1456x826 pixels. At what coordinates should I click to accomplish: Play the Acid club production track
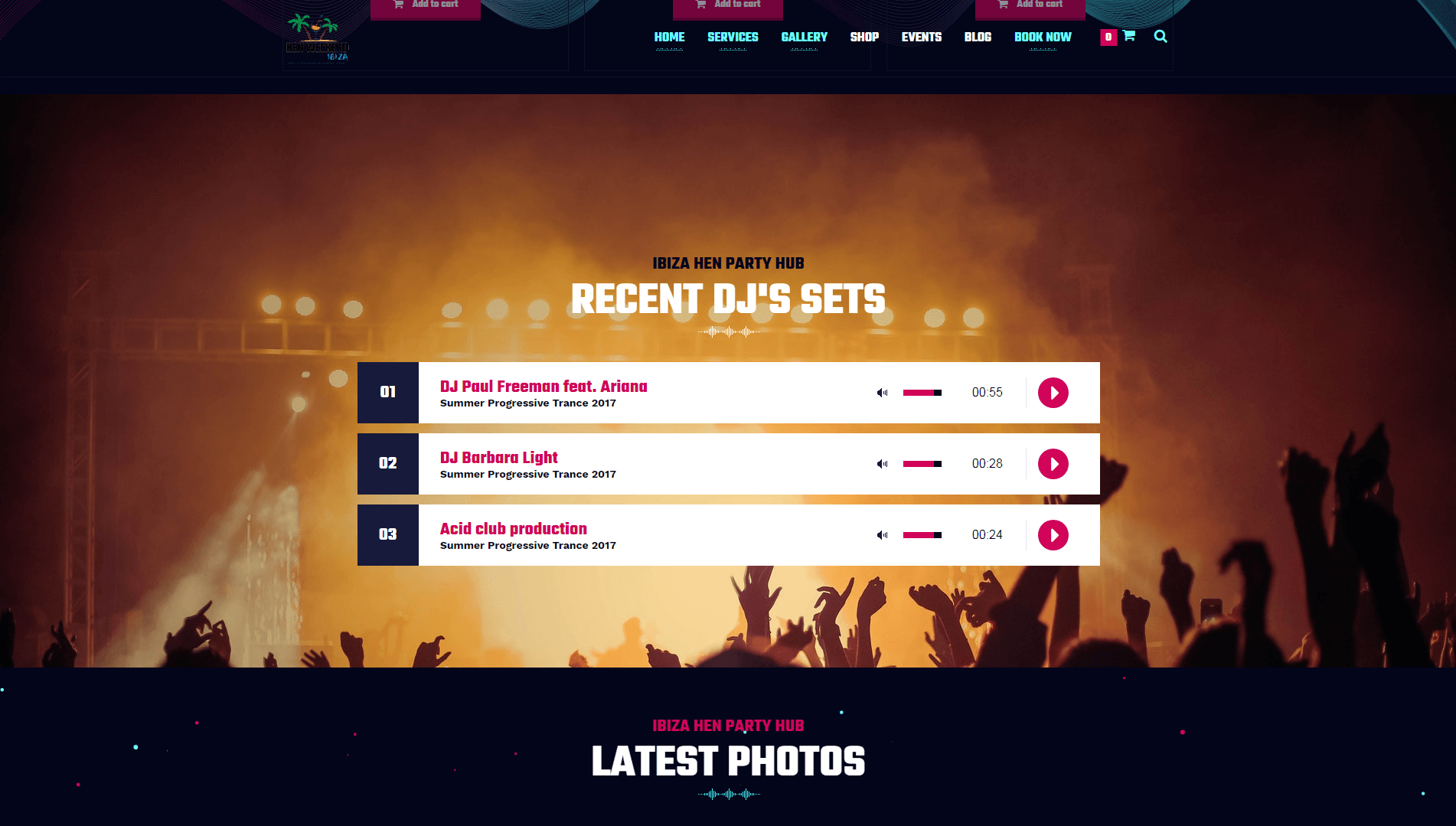pyautogui.click(x=1053, y=535)
